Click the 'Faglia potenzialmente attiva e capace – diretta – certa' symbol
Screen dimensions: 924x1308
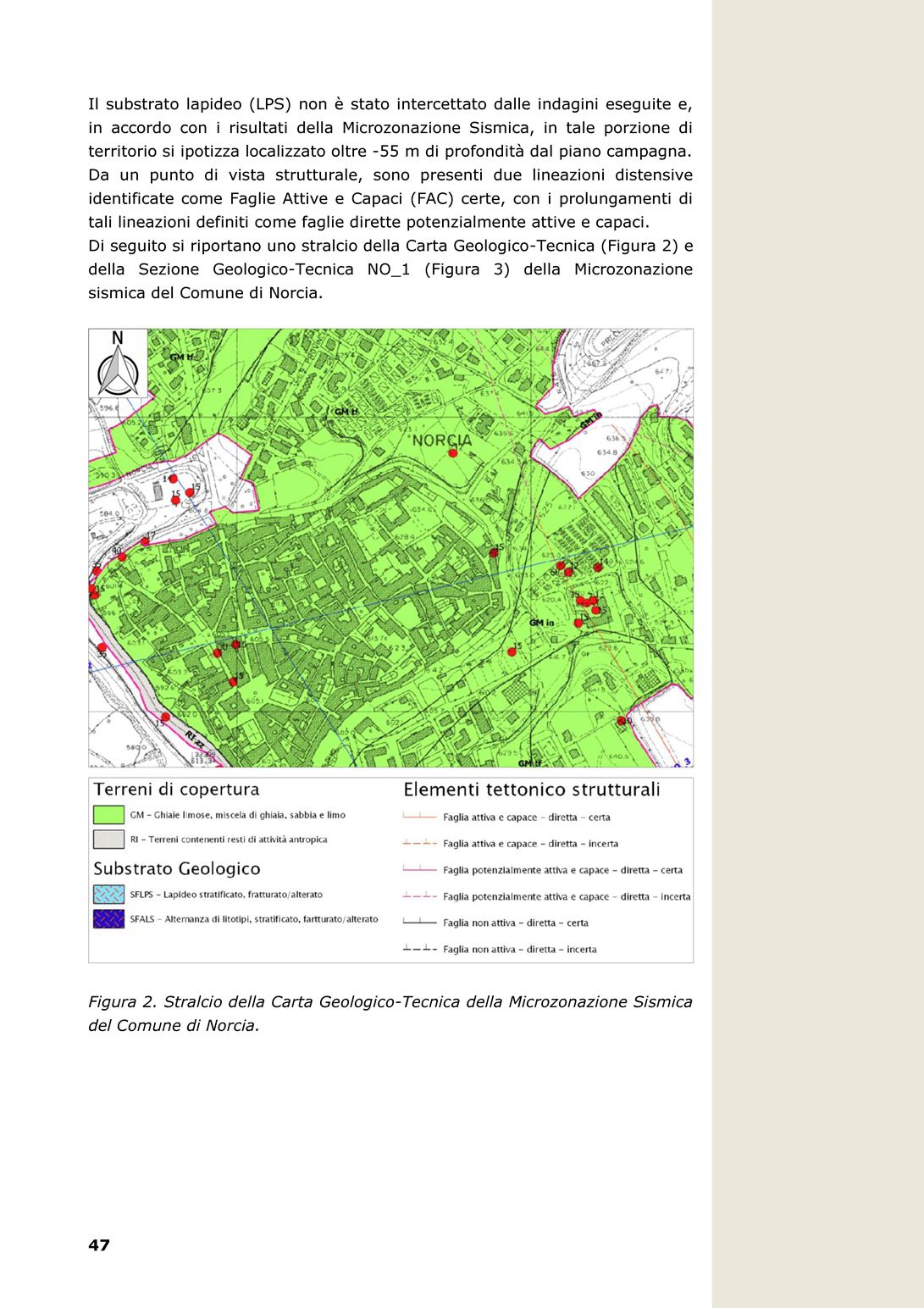[419, 869]
